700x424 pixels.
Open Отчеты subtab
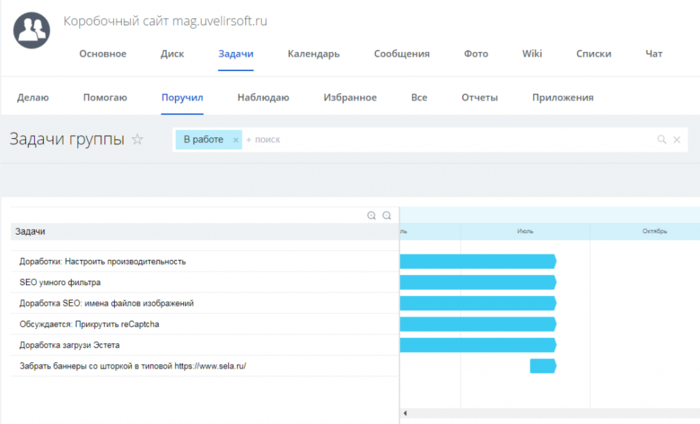(x=479, y=97)
